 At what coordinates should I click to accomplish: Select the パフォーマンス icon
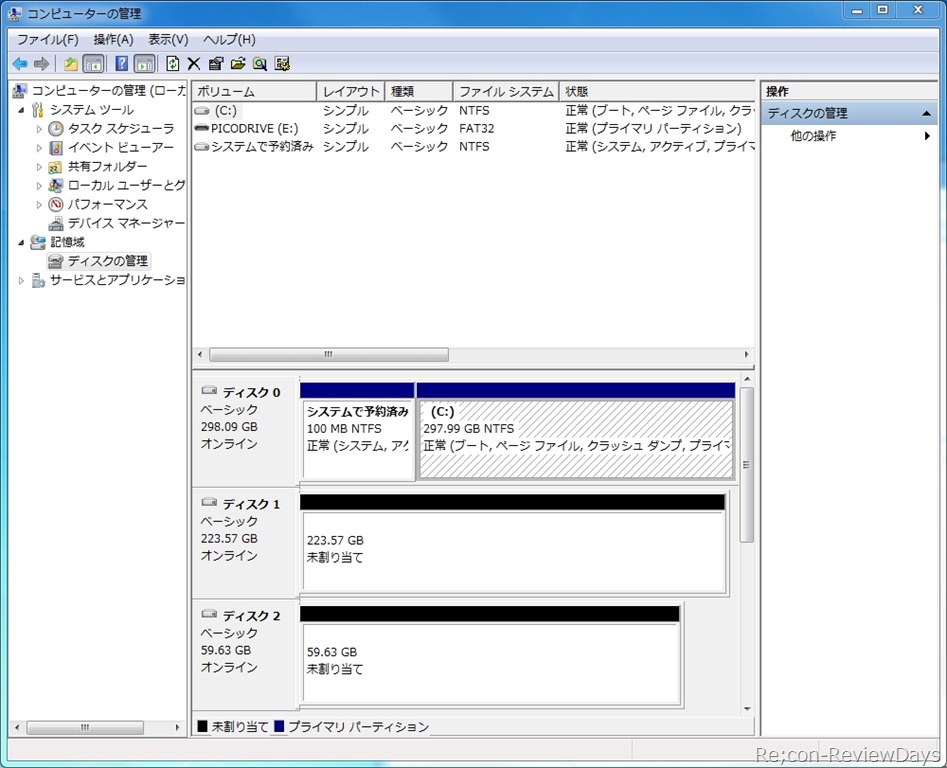point(56,205)
